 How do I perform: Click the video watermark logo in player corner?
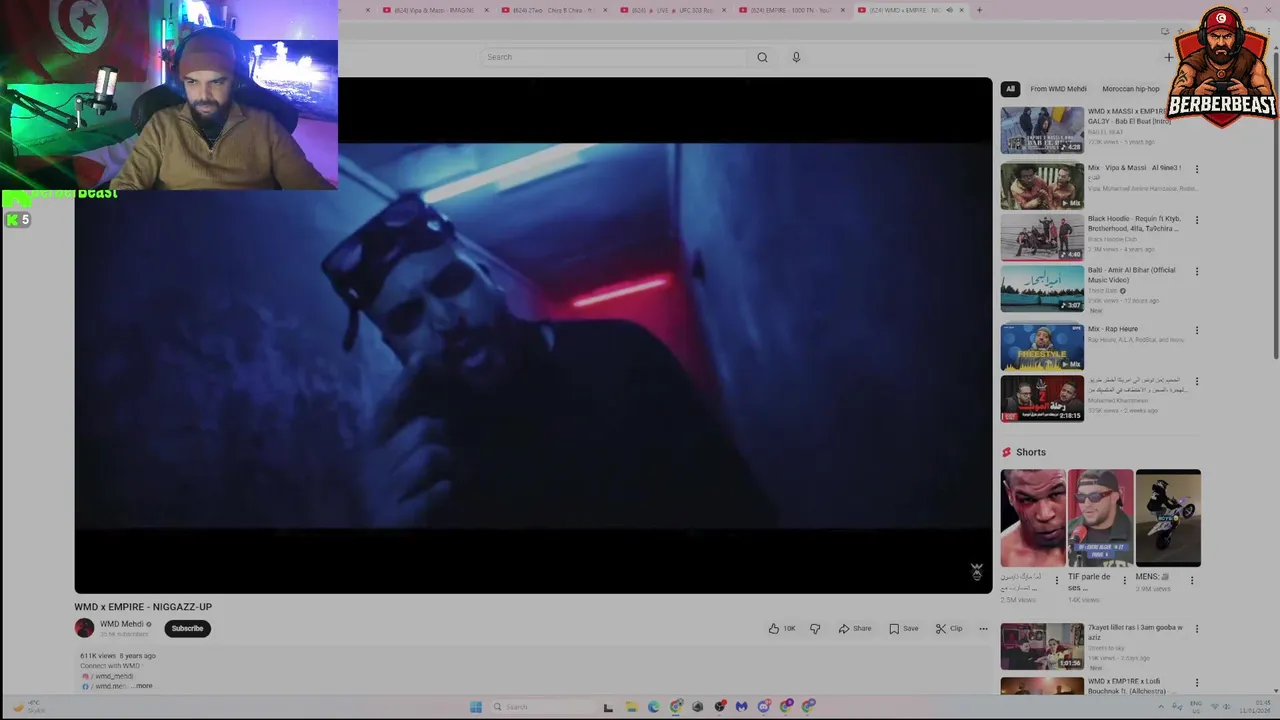click(977, 572)
